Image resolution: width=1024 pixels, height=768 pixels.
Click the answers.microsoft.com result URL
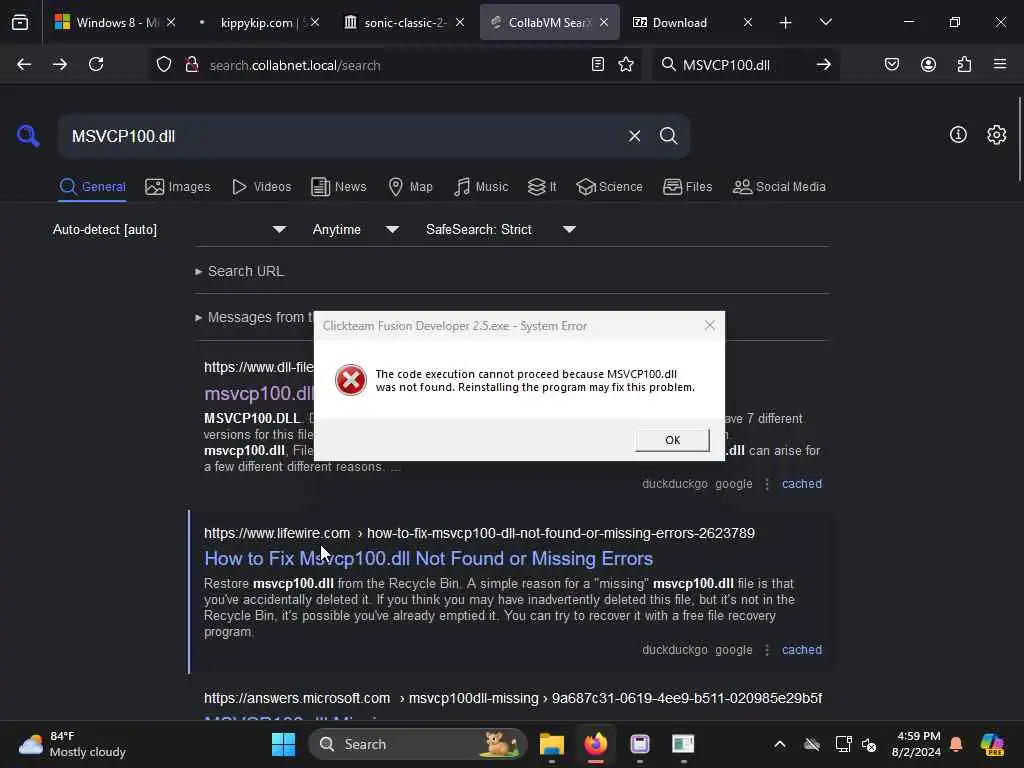pos(513,698)
